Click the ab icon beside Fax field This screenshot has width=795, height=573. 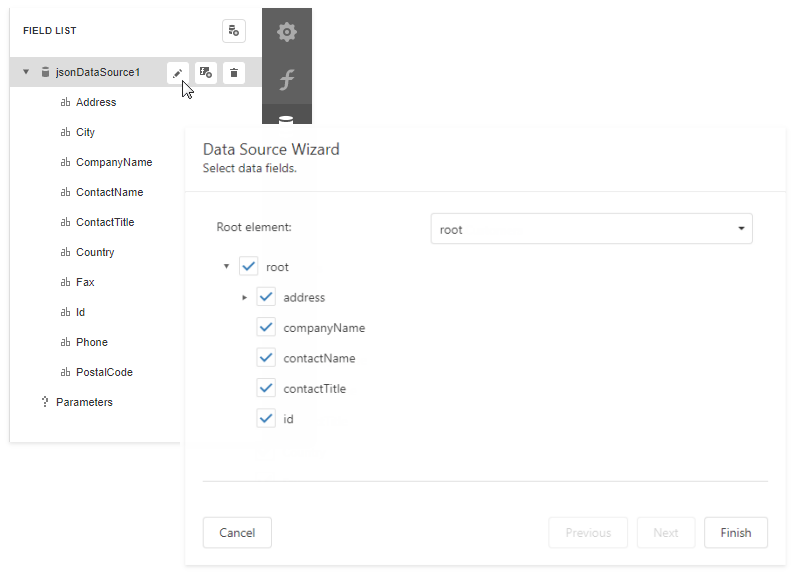pyautogui.click(x=65, y=282)
